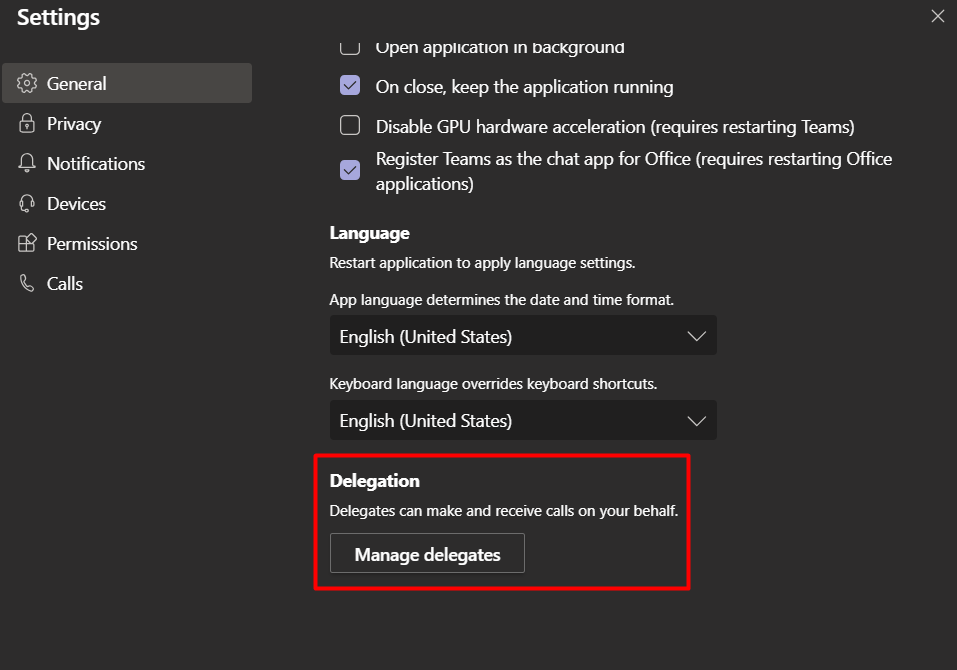
Task: Click the Keyboard language dropdown chevron arrow
Action: [696, 420]
